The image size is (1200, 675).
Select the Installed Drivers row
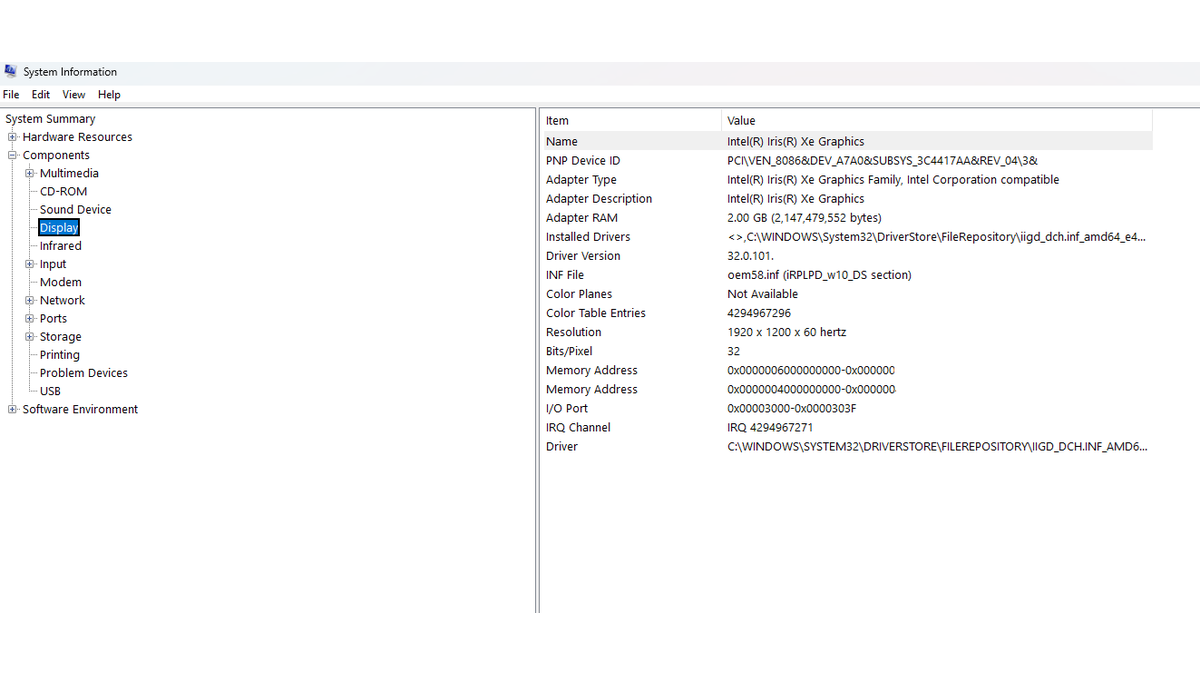(847, 237)
